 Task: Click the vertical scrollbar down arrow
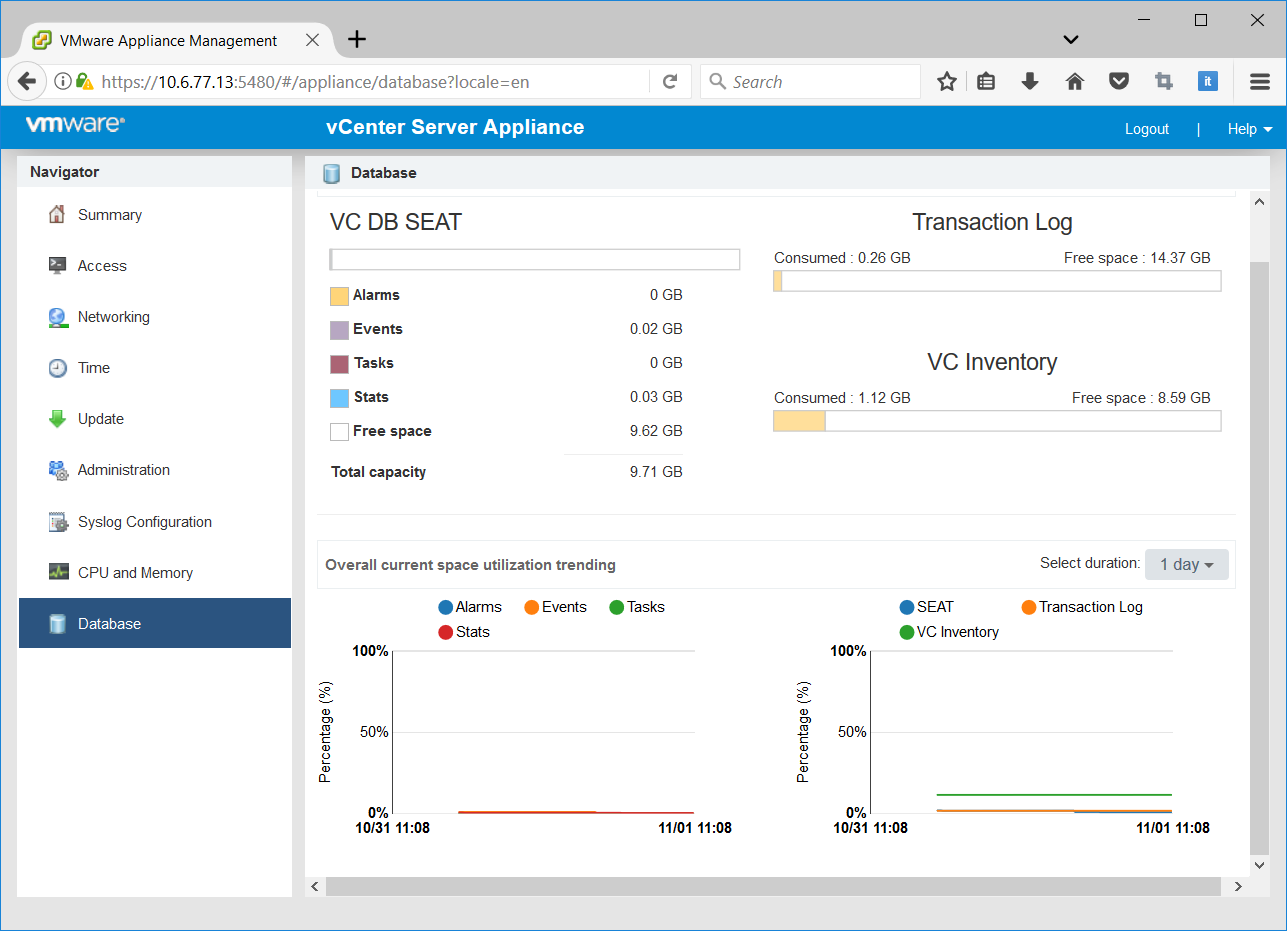1260,865
